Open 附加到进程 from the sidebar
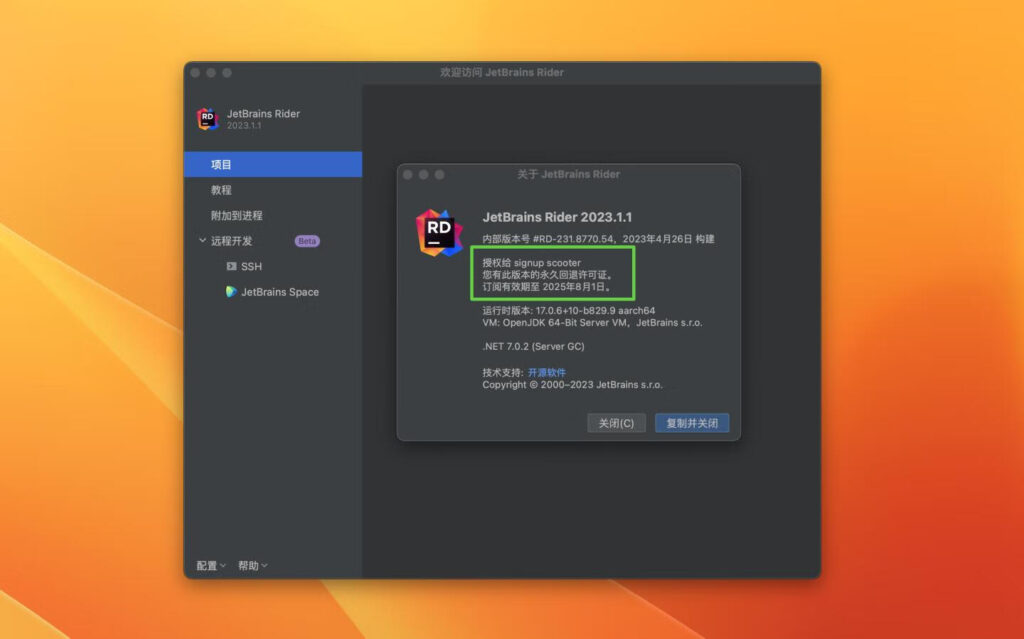This screenshot has width=1024, height=639. tap(234, 215)
